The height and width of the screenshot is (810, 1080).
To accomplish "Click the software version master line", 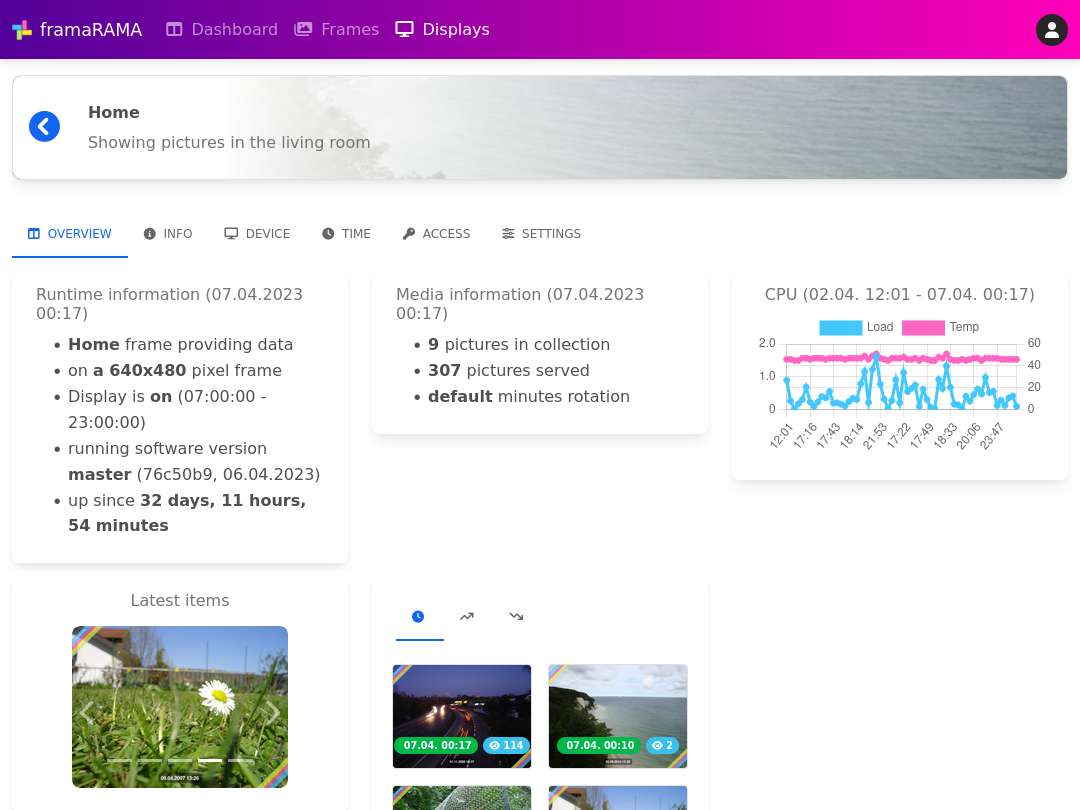I will [x=194, y=461].
